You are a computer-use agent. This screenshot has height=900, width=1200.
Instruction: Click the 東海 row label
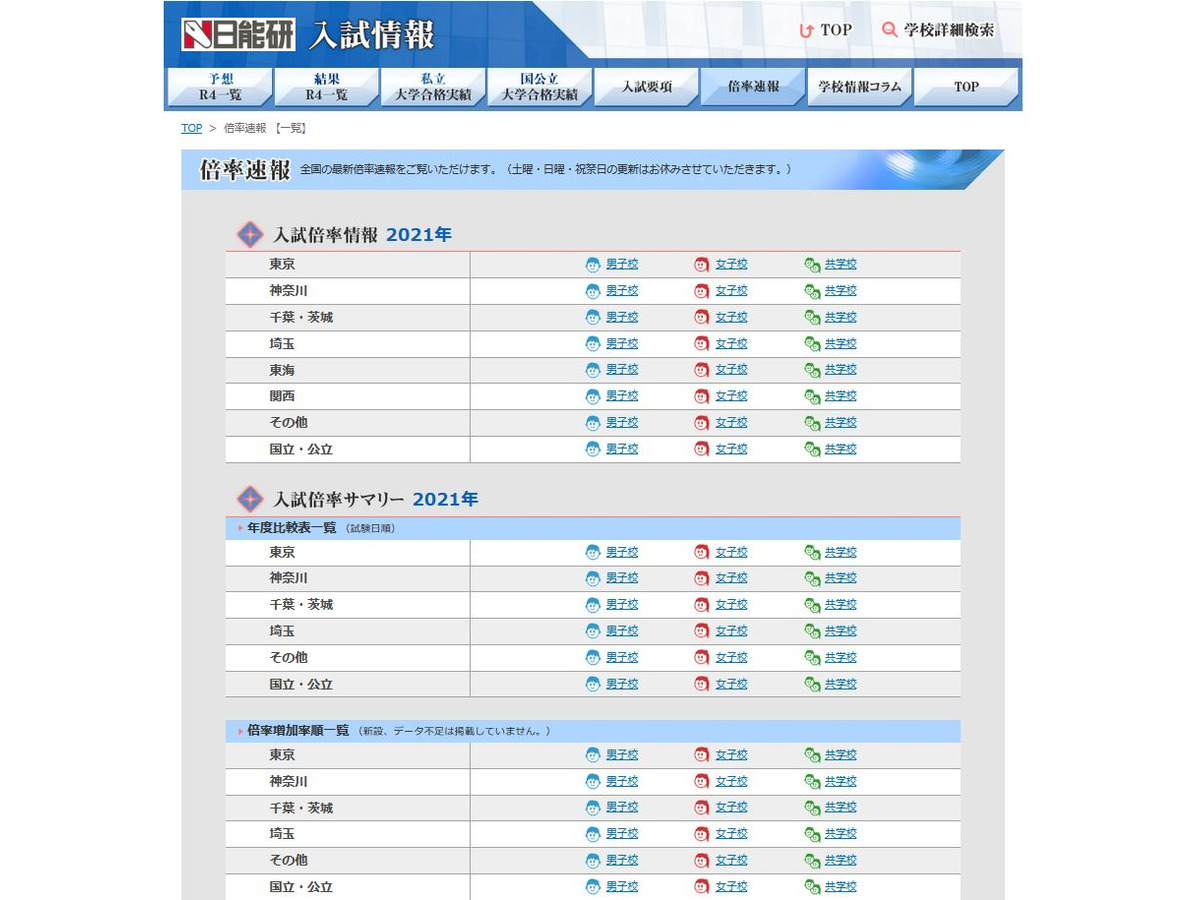(x=282, y=370)
